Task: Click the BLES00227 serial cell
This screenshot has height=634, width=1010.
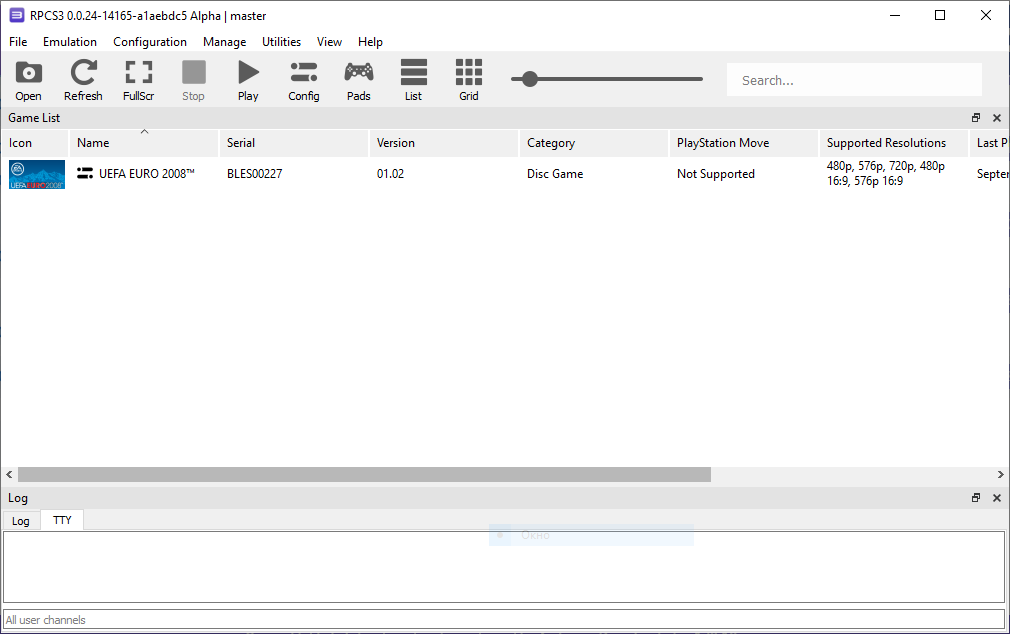Action: (254, 174)
